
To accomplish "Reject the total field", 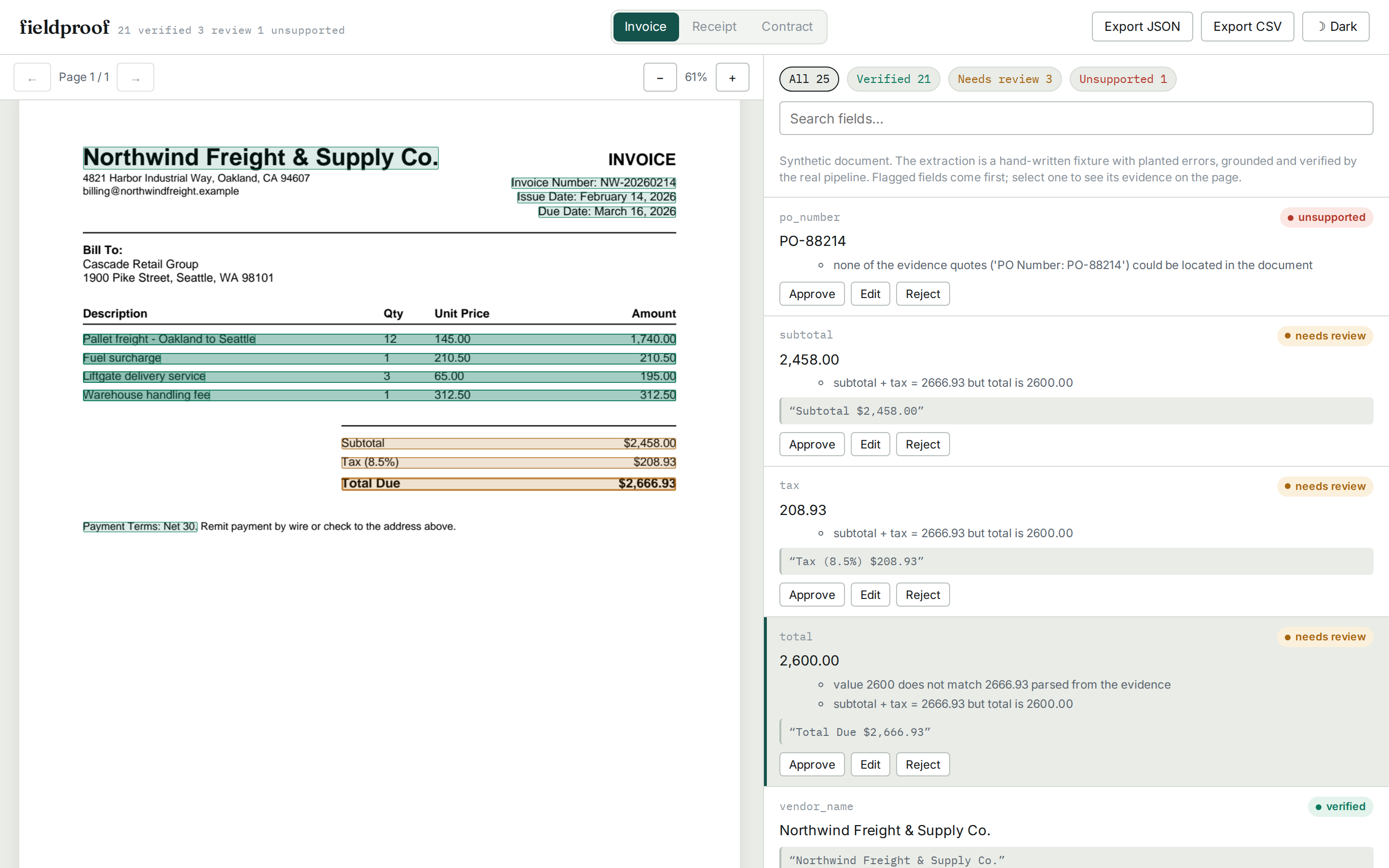I will (x=922, y=765).
